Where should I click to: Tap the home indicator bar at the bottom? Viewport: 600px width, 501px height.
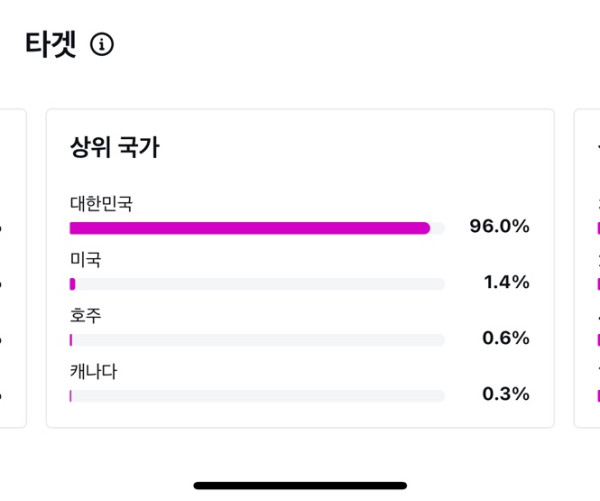(300, 486)
